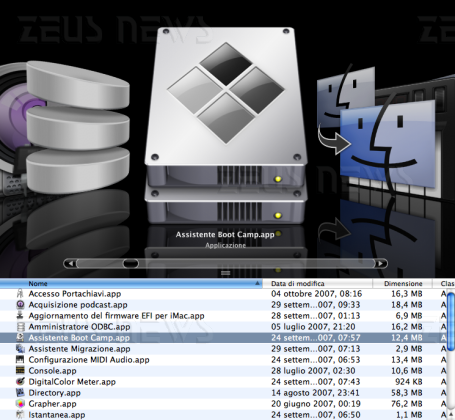This screenshot has width=455, height=420.
Task: Click the Configurazione MIDI Audio keyboard icon
Action: tap(20, 360)
